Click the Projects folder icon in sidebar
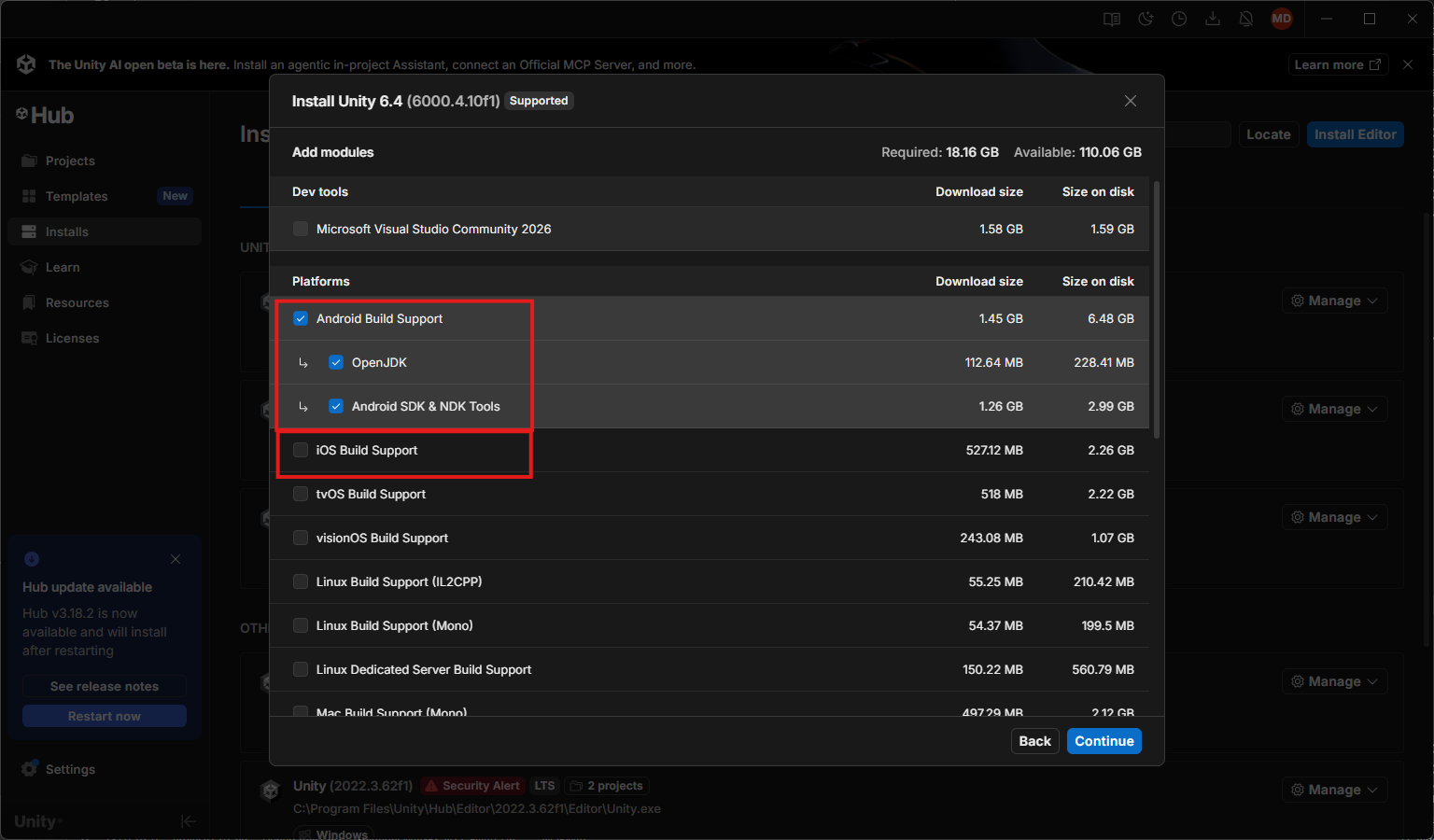Screen dimensions: 1434x840 click(x=29, y=161)
